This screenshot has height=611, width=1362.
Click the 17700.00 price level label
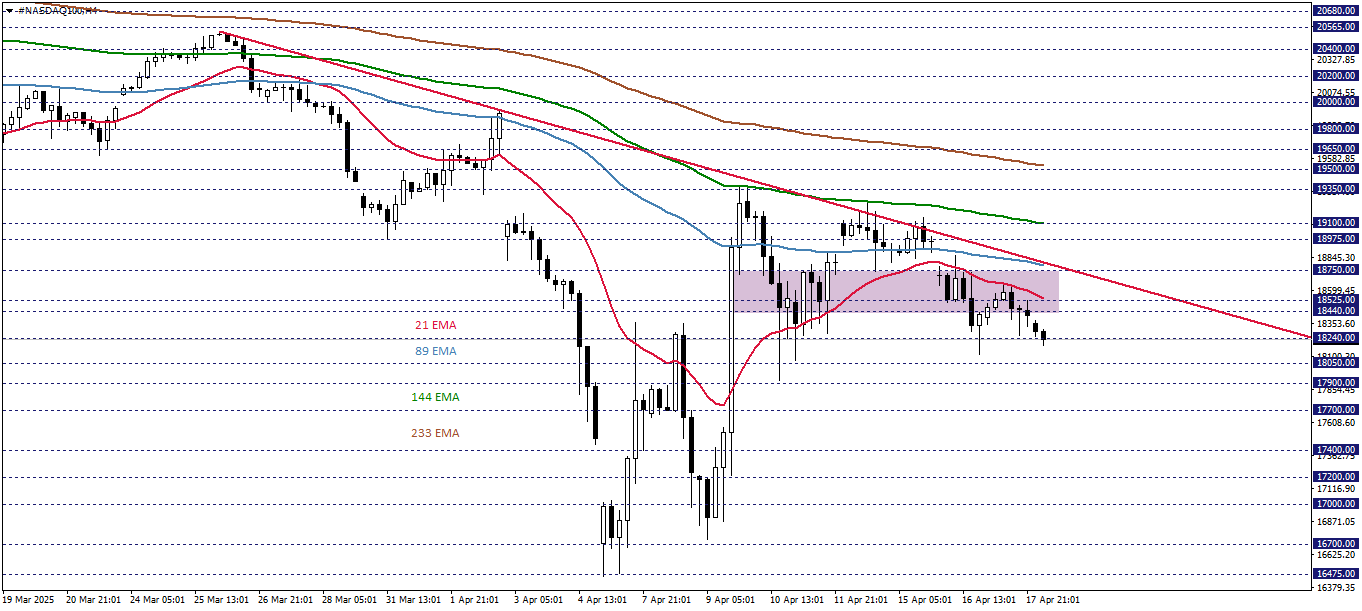[x=1336, y=410]
